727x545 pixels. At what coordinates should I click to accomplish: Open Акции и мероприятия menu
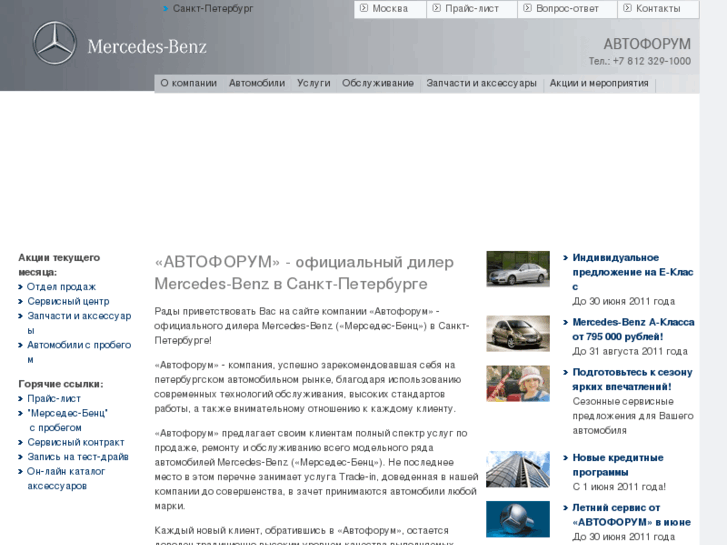(599, 83)
